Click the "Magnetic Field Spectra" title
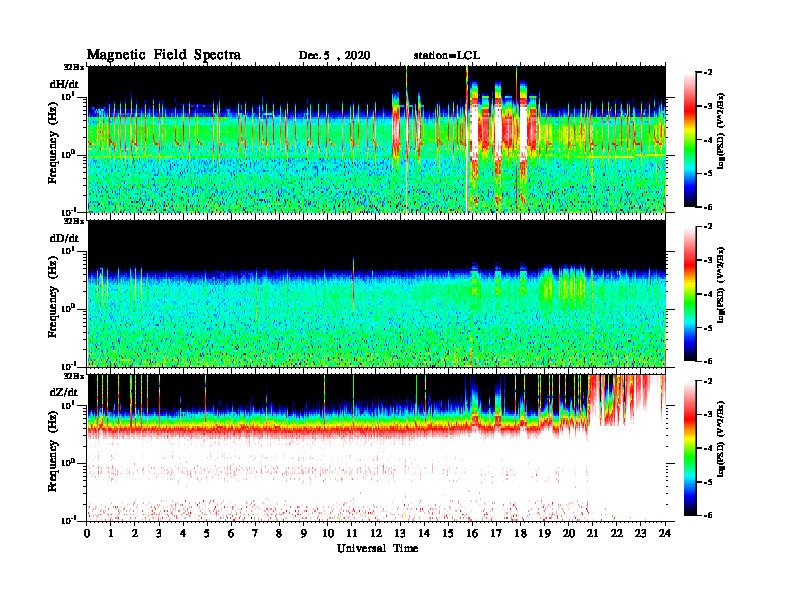Screen dimensions: 792x612 click(164, 55)
